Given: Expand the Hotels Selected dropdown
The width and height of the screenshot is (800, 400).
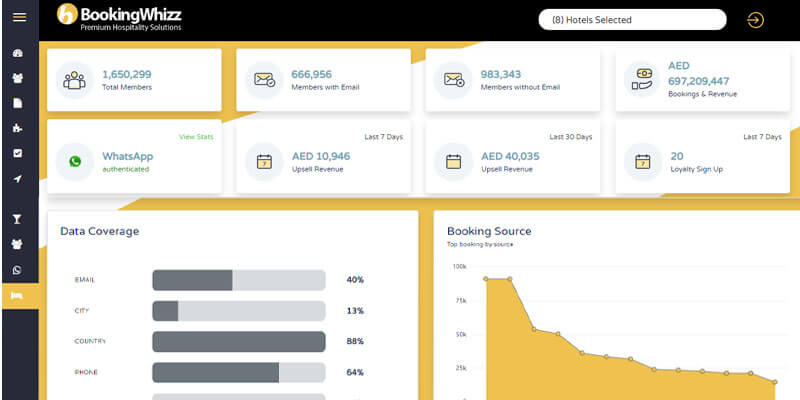Looking at the screenshot, I should 632,20.
